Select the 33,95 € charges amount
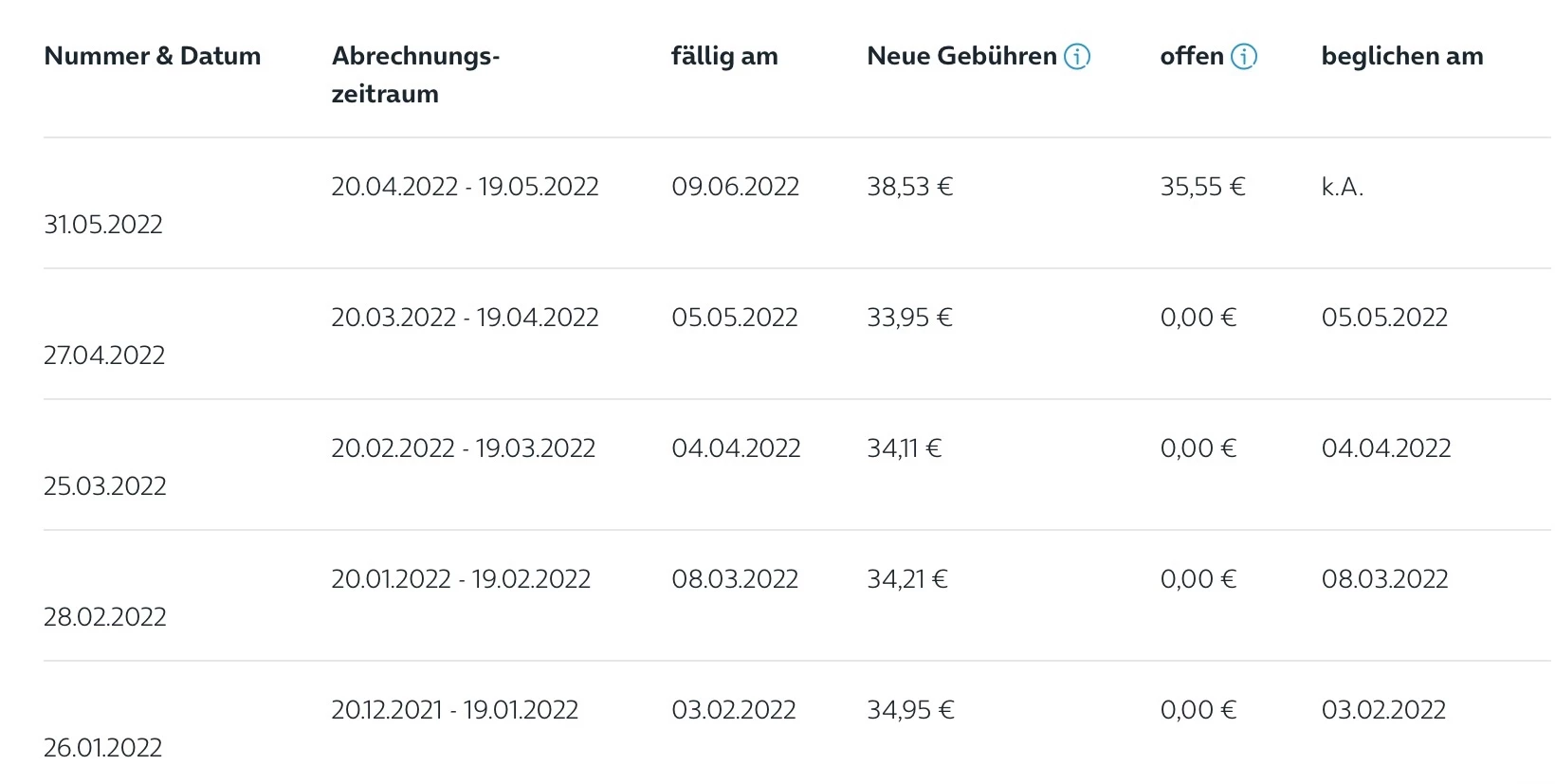Viewport: 1555px width, 784px height. coord(909,318)
